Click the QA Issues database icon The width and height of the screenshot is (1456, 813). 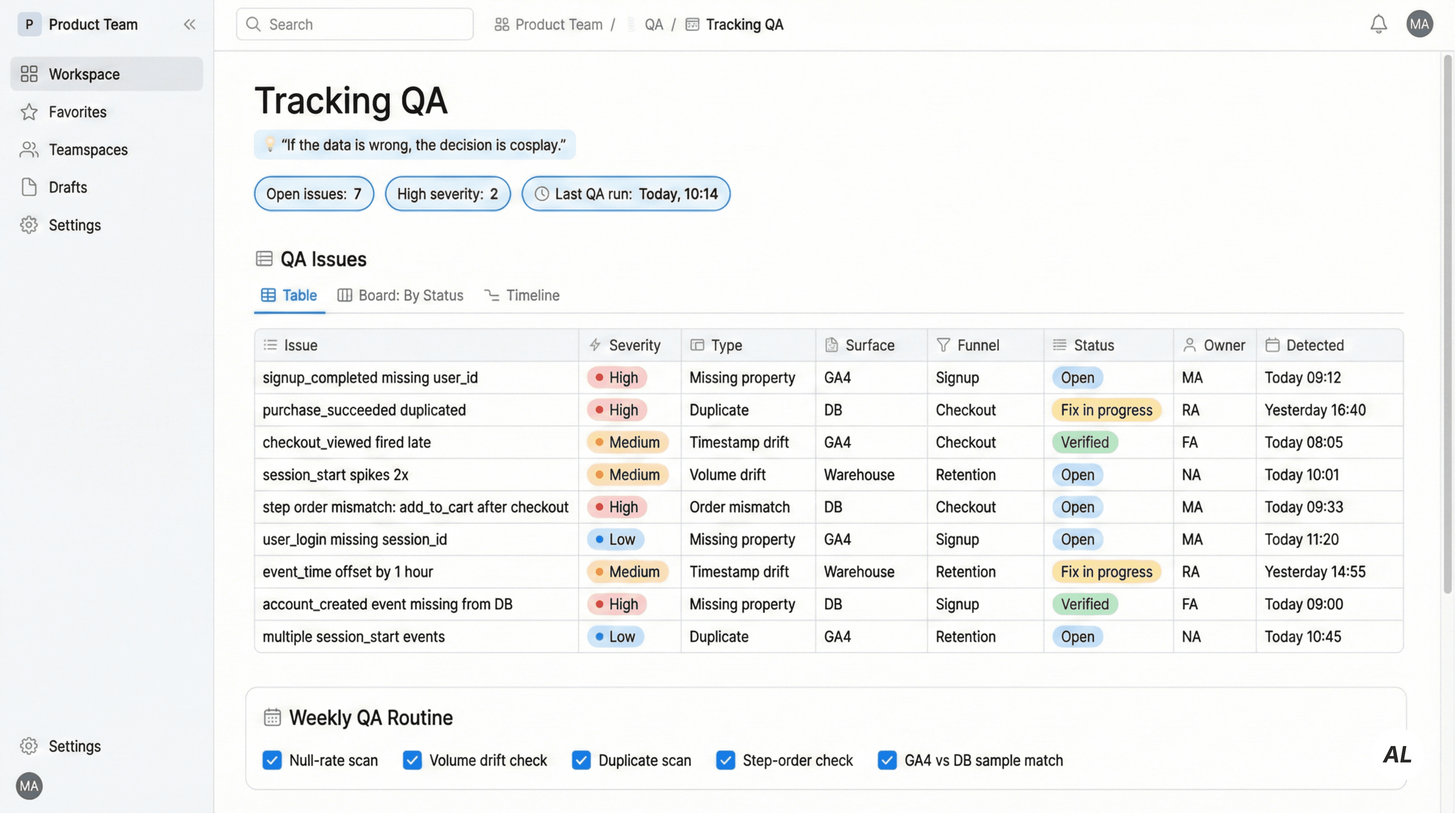(264, 259)
